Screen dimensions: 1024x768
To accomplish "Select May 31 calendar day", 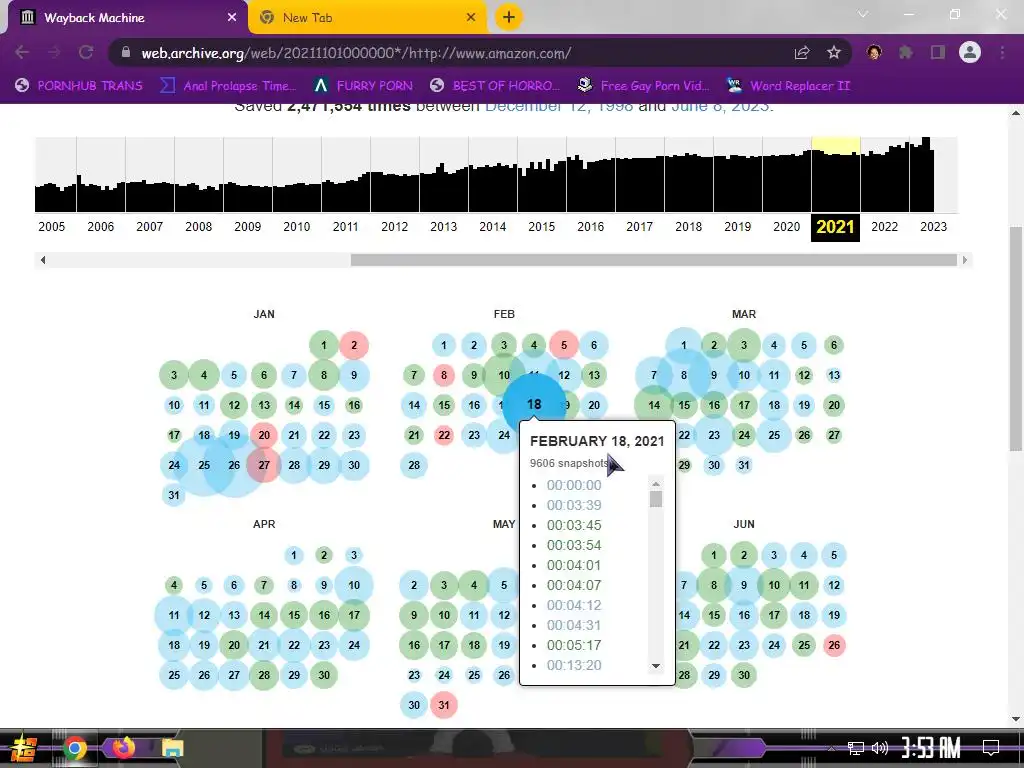I will (444, 705).
